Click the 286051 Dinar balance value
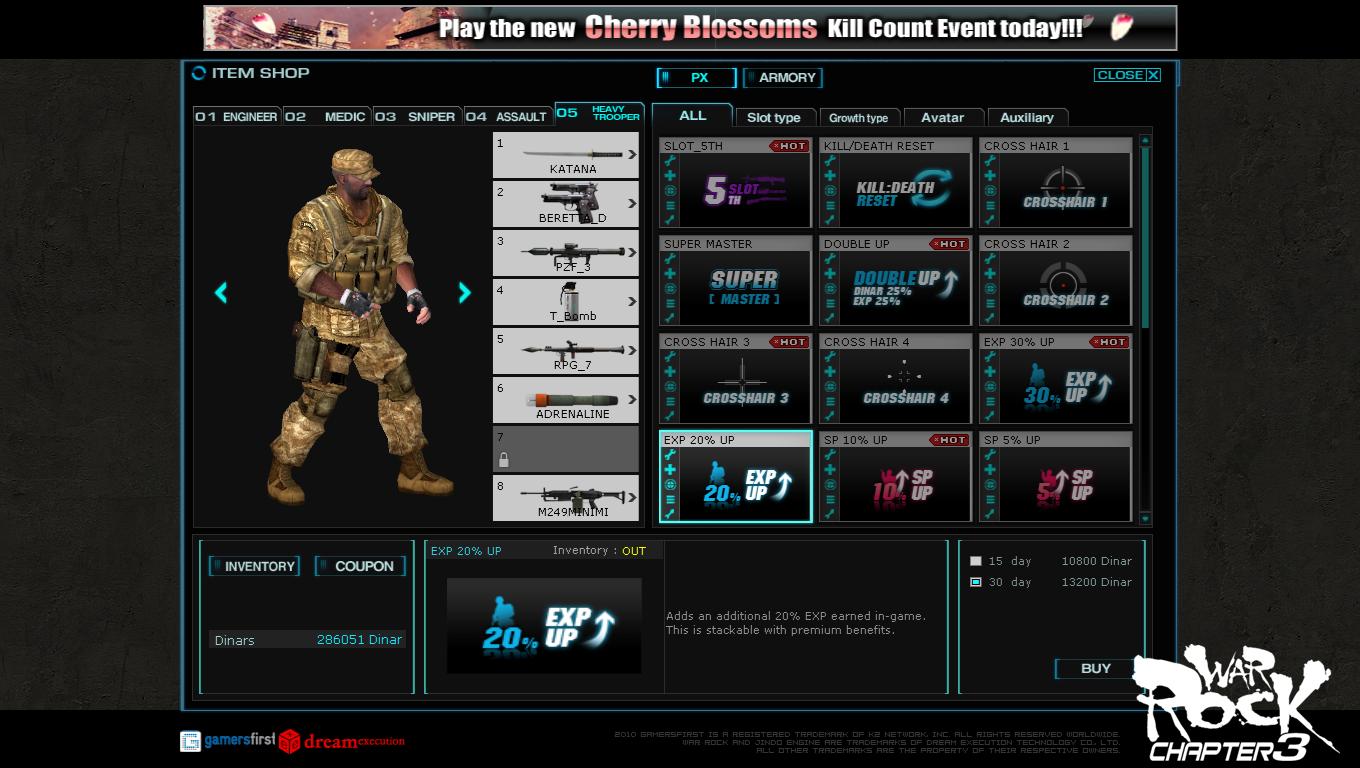 click(359, 640)
